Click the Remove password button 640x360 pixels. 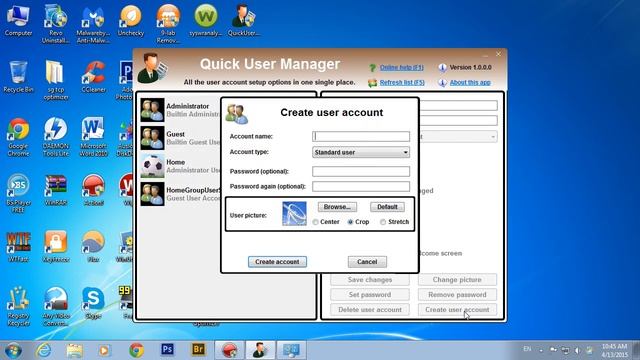[x=457, y=295]
